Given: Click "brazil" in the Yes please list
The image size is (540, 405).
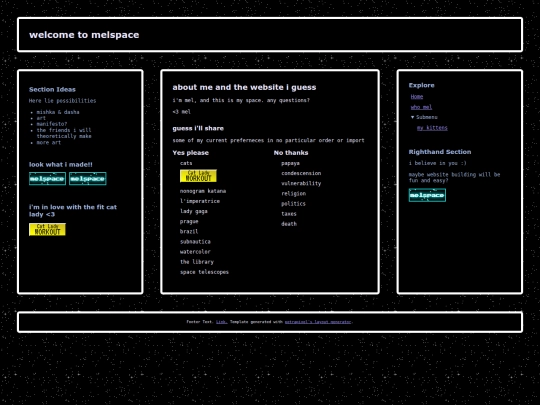Looking at the screenshot, I should point(189,231).
